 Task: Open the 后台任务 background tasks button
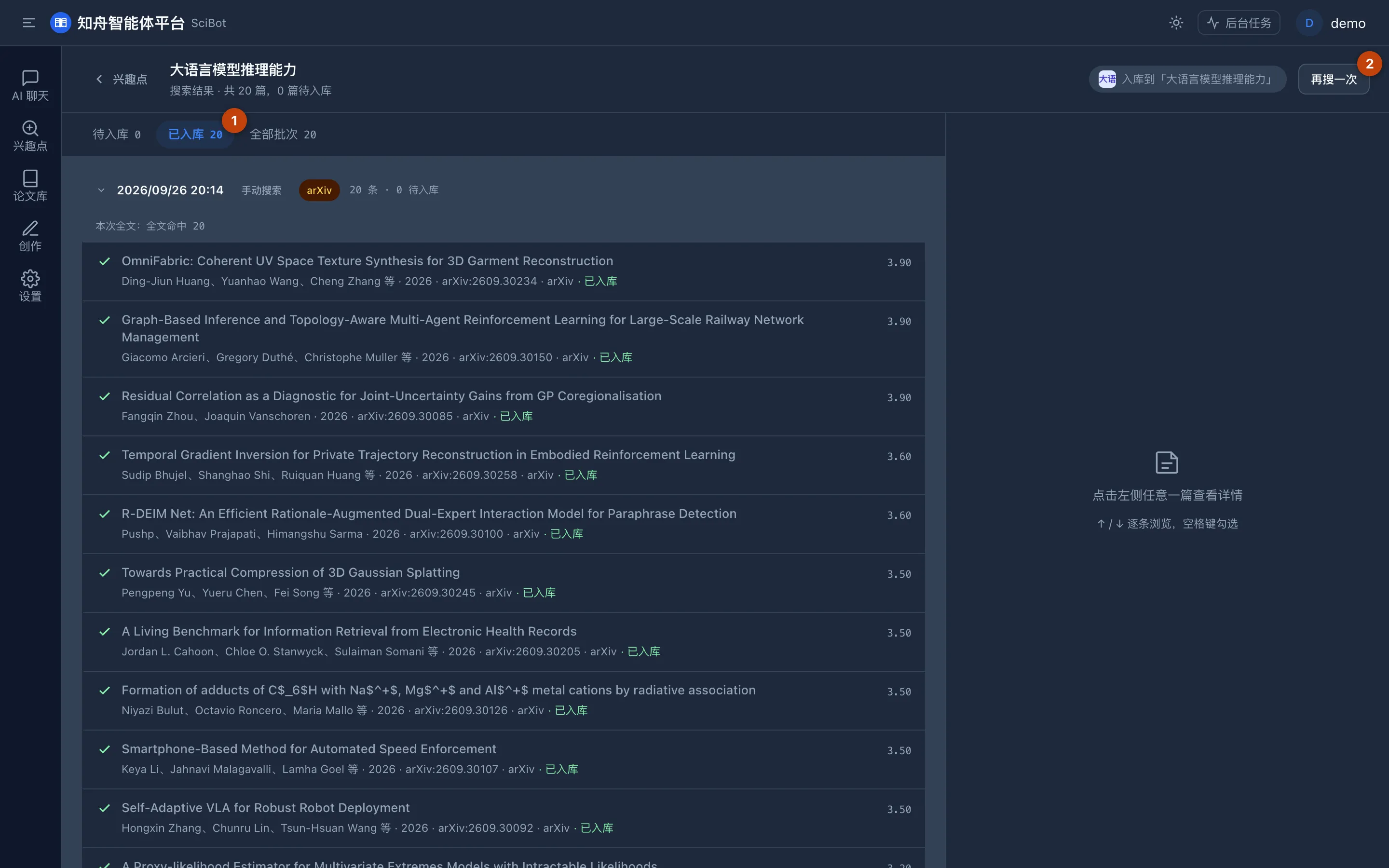coord(1239,23)
